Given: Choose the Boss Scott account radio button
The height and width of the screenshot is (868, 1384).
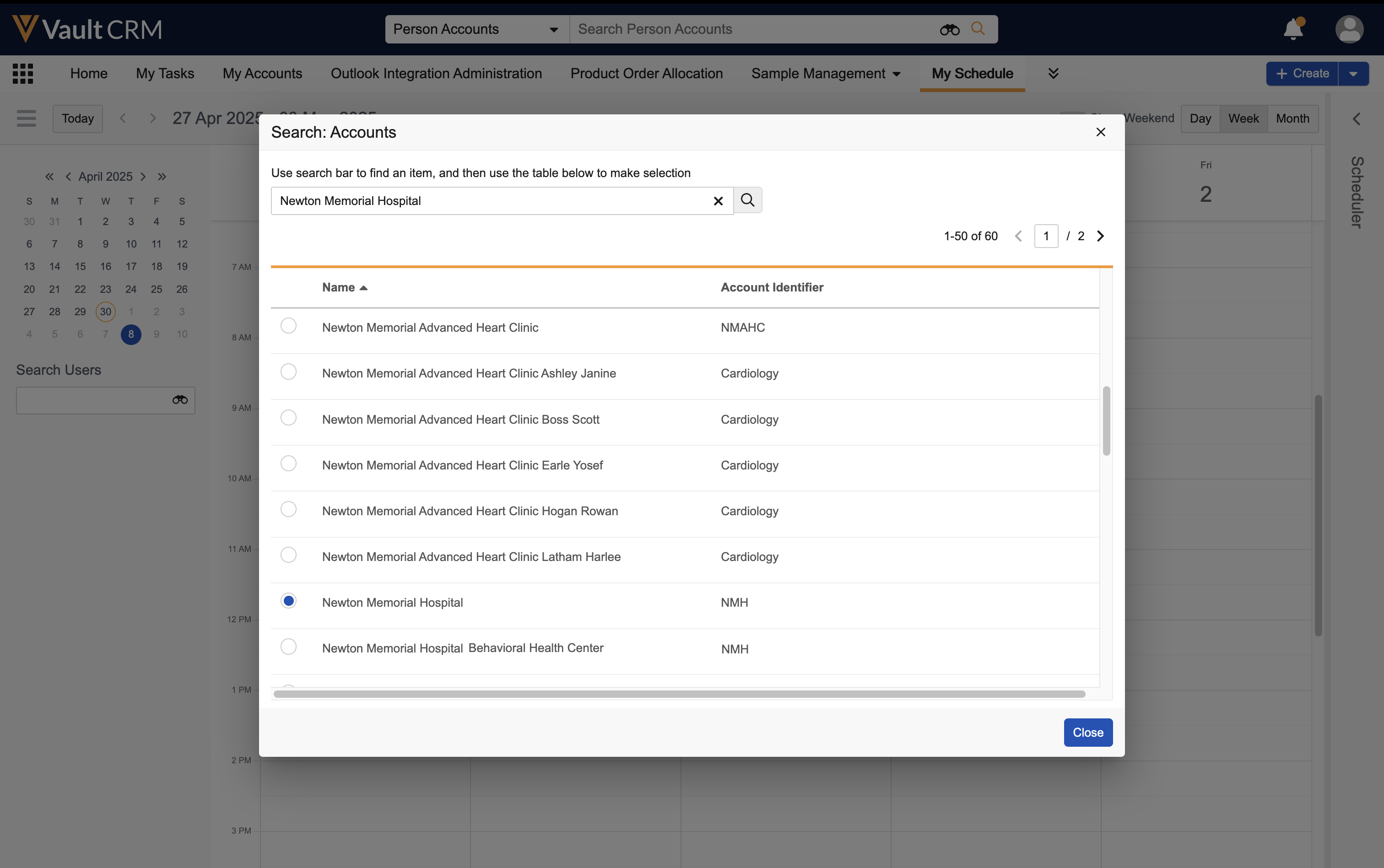Looking at the screenshot, I should point(288,418).
